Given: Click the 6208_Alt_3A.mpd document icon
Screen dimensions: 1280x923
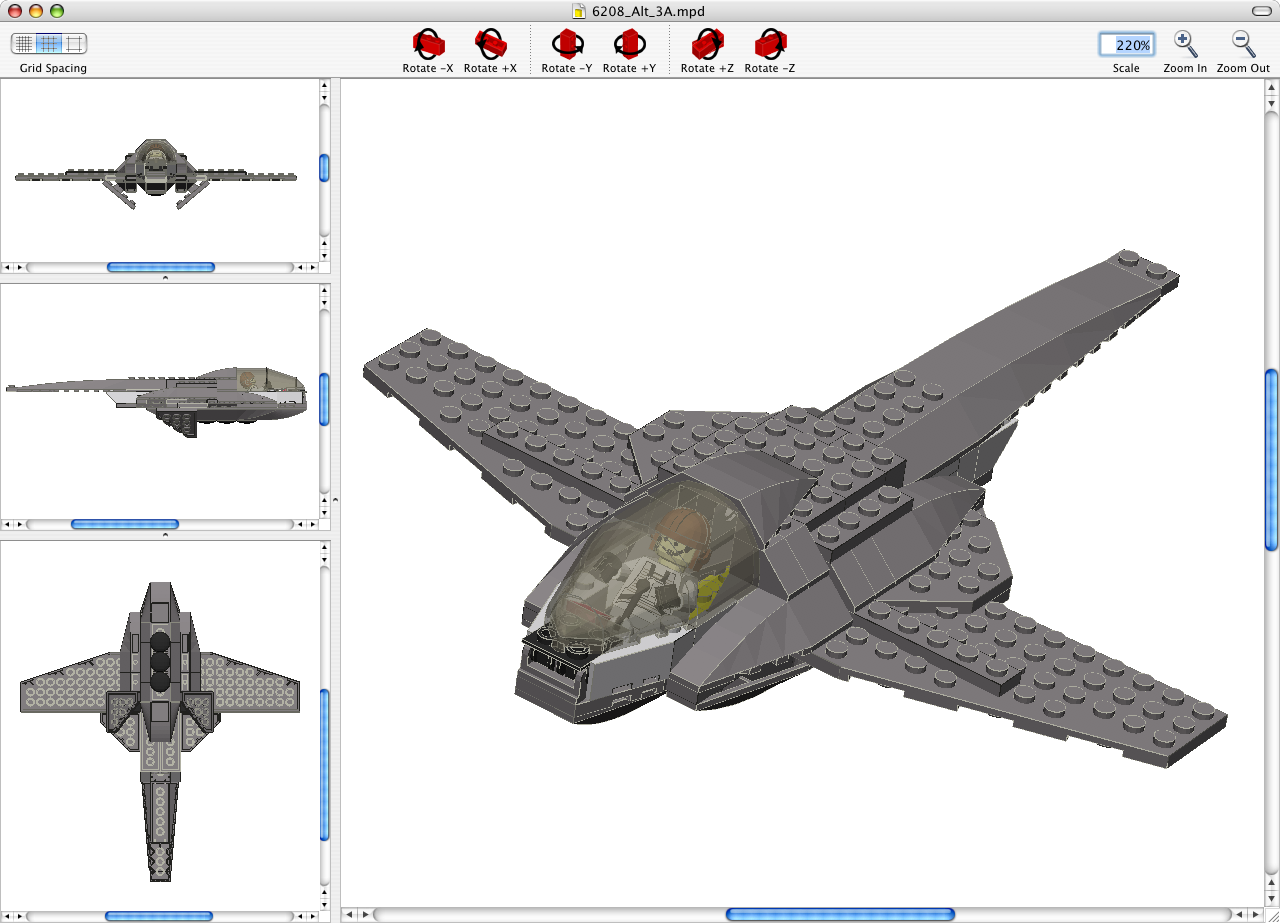Looking at the screenshot, I should (x=579, y=10).
